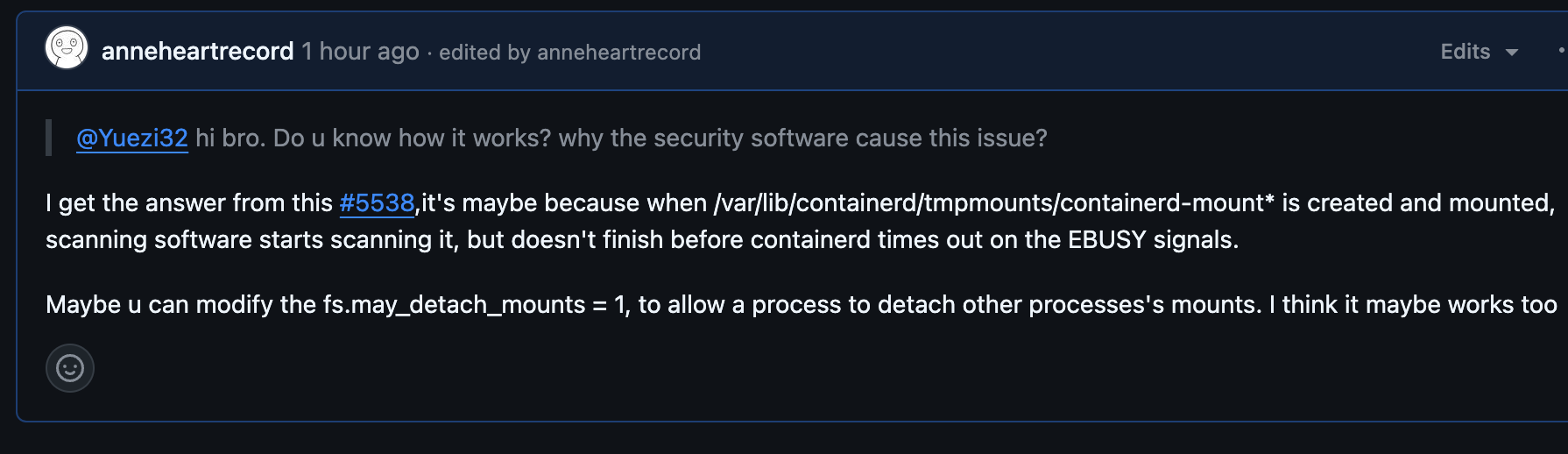Click "scanning software starts scanning it" phrase

[x=252, y=240]
